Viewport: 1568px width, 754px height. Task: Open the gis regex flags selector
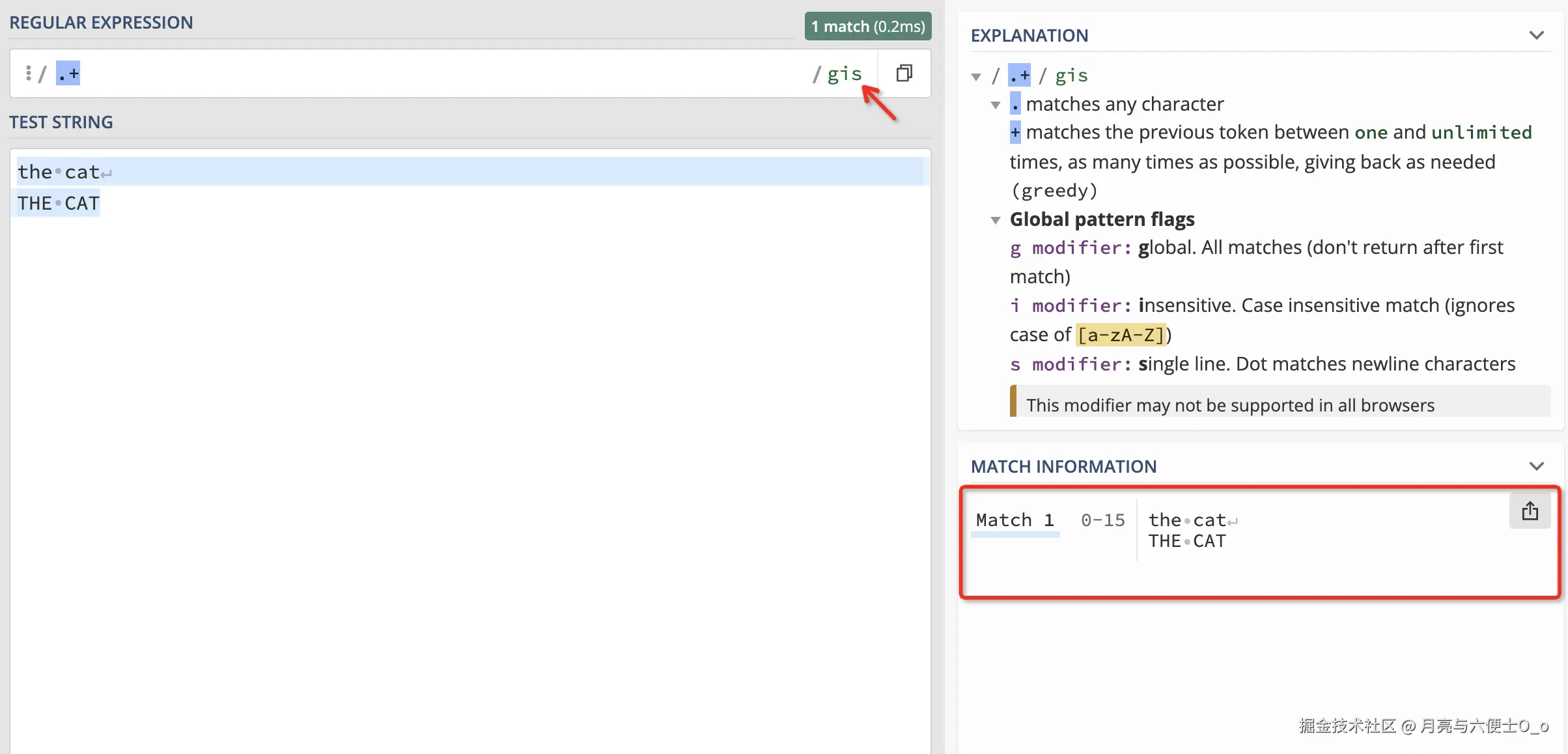[844, 74]
